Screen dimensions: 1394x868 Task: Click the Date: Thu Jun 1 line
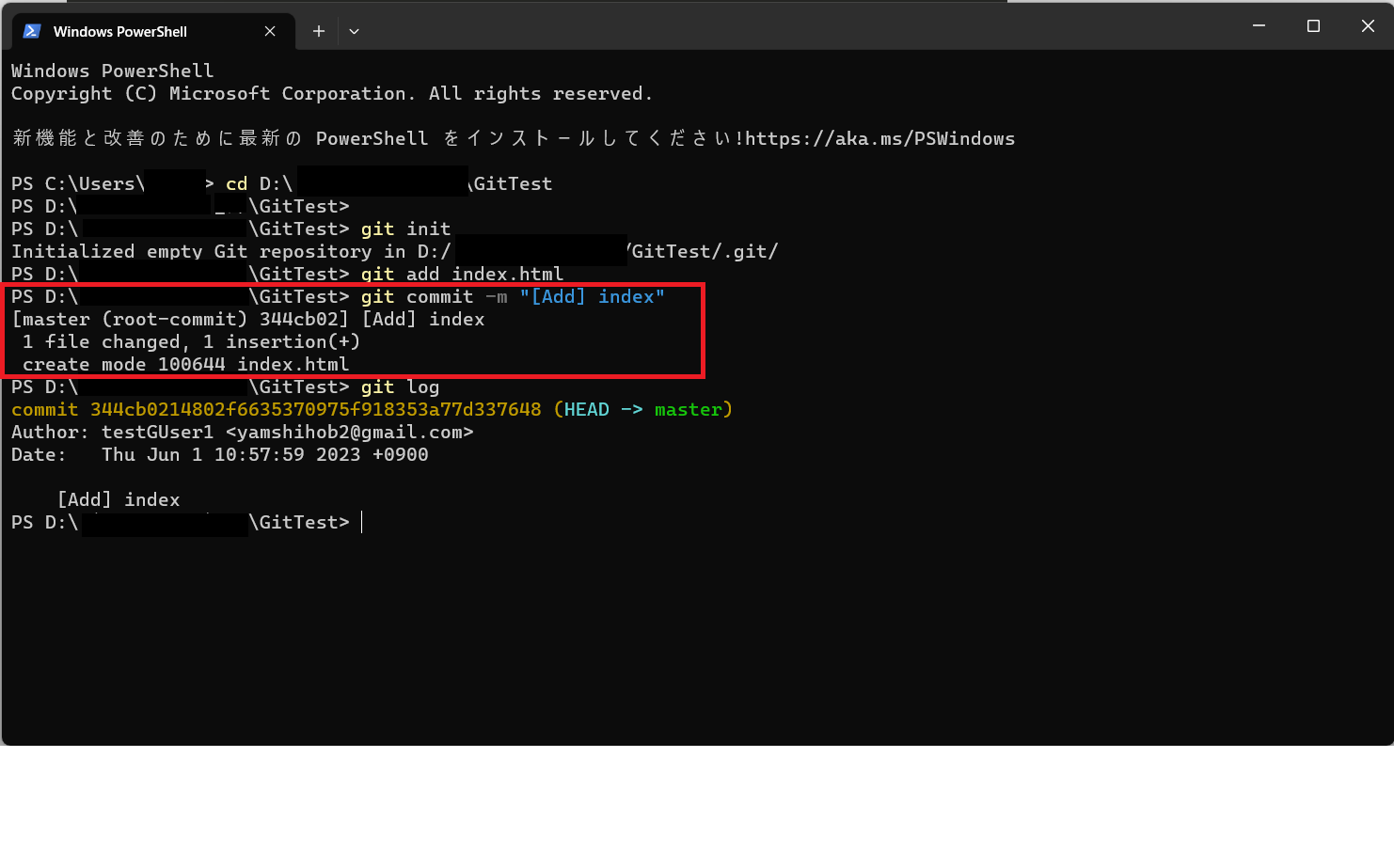click(219, 454)
